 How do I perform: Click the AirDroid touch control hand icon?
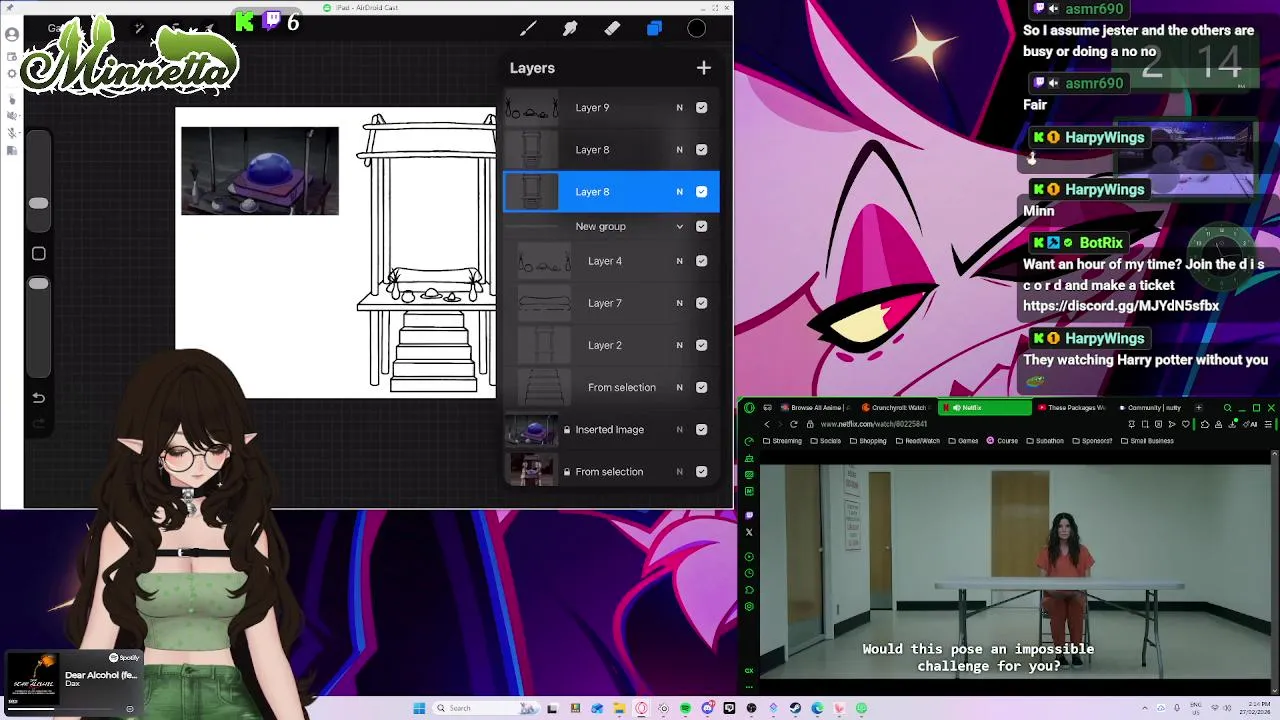(x=12, y=99)
